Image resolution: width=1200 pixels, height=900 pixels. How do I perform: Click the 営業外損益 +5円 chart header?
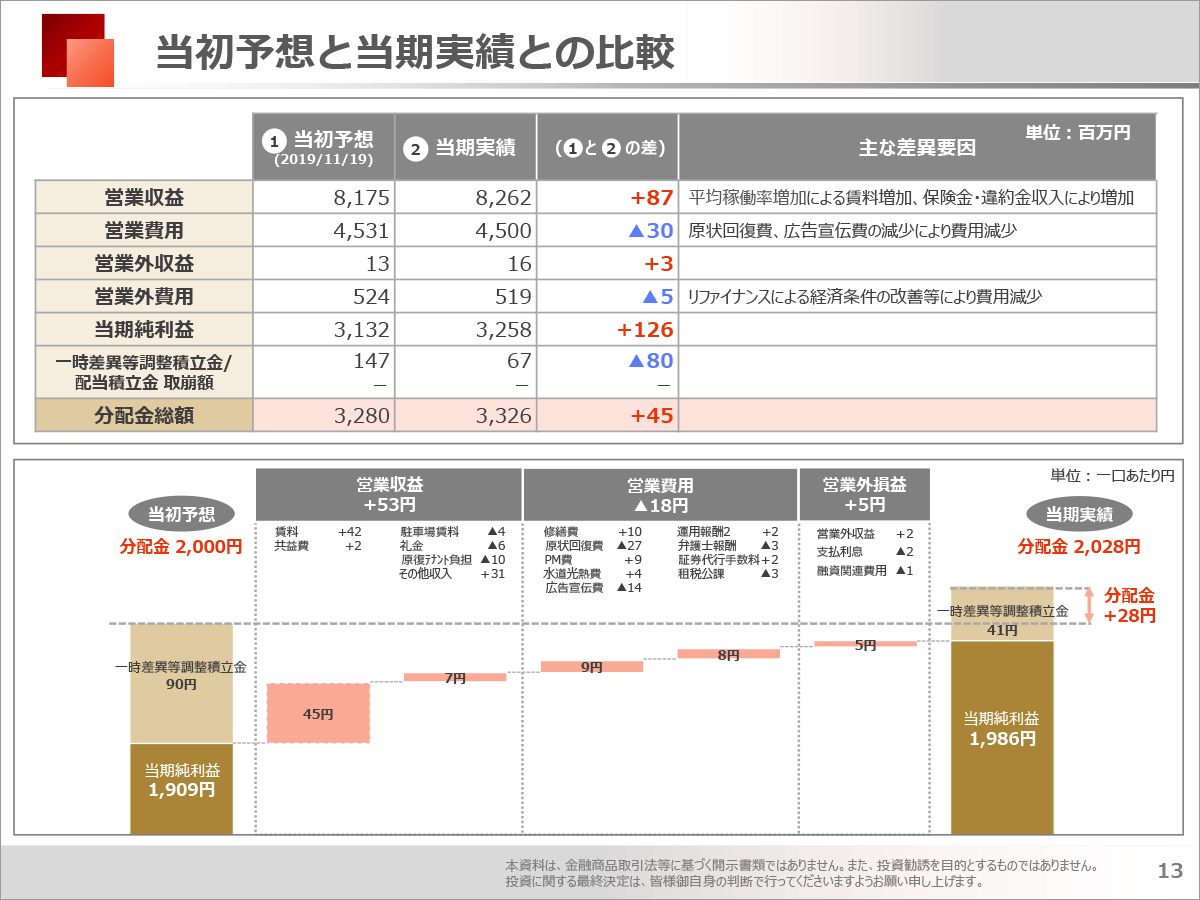pos(864,494)
